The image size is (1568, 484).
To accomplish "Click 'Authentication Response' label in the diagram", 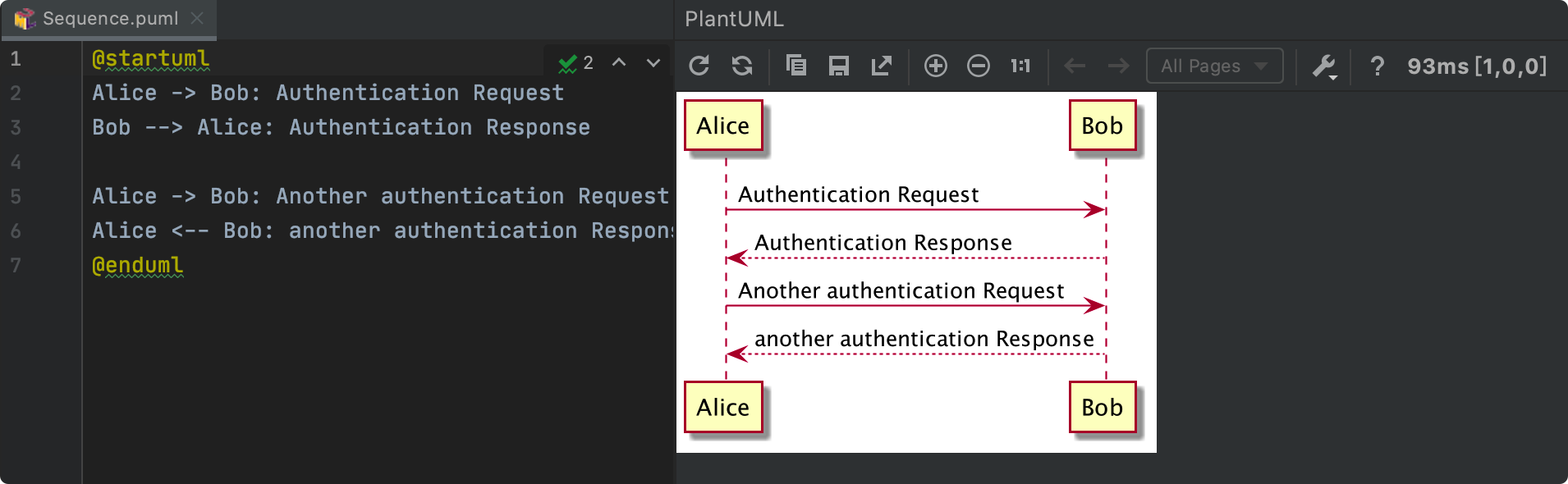I will coord(883,243).
